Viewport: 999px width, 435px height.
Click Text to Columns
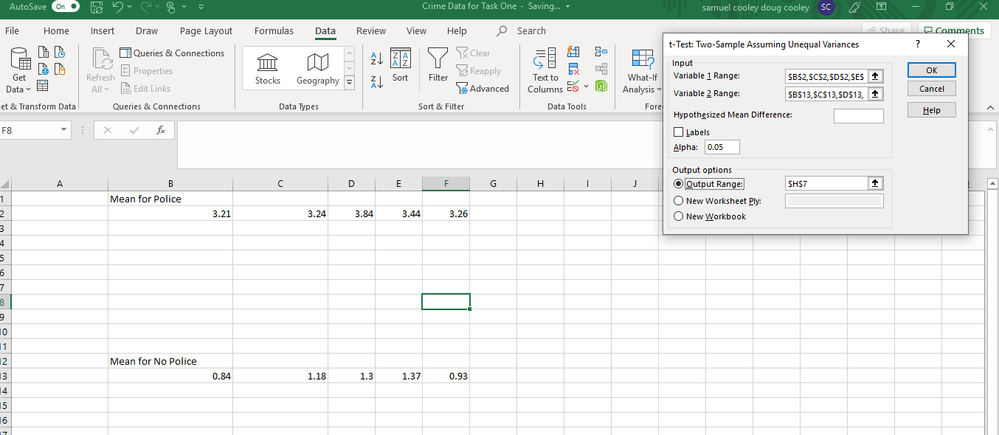545,70
